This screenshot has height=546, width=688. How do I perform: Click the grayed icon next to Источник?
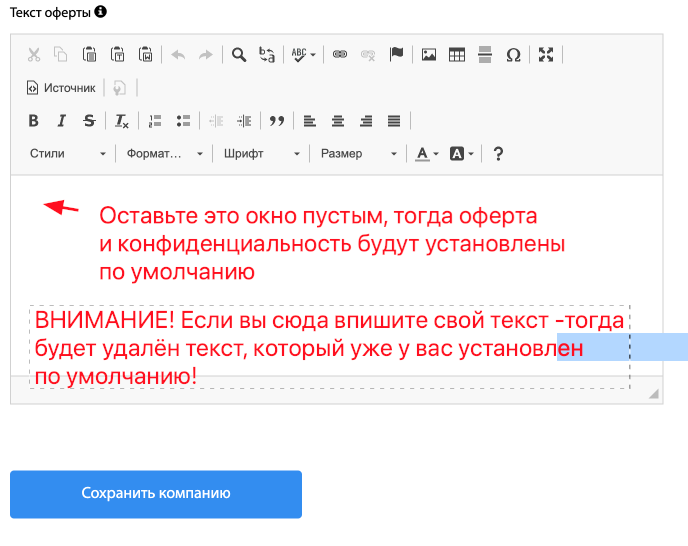point(119,88)
